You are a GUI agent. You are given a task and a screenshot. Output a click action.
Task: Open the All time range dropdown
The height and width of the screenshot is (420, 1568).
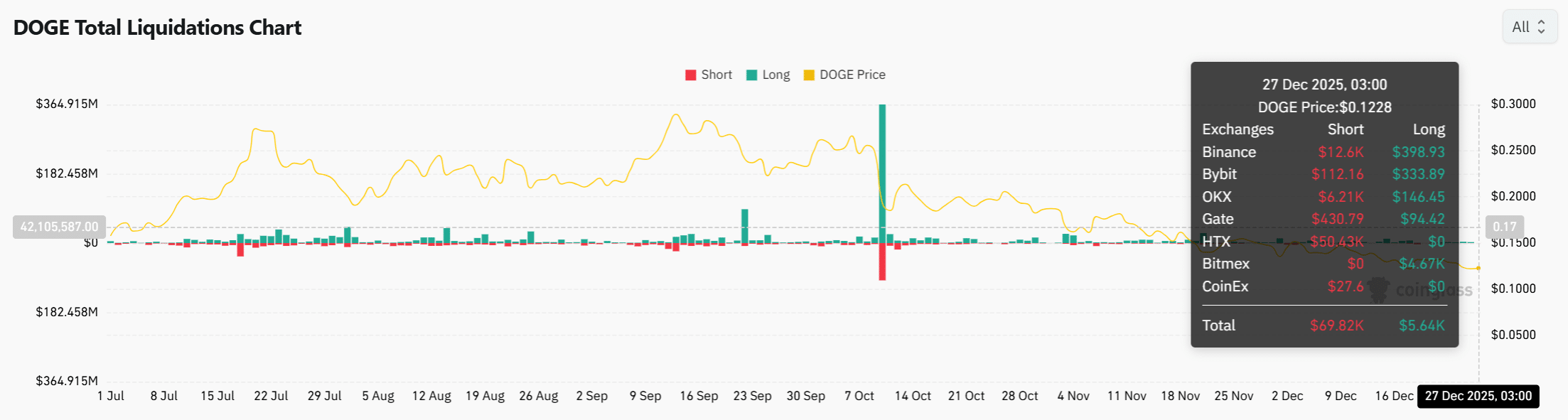point(1529,27)
